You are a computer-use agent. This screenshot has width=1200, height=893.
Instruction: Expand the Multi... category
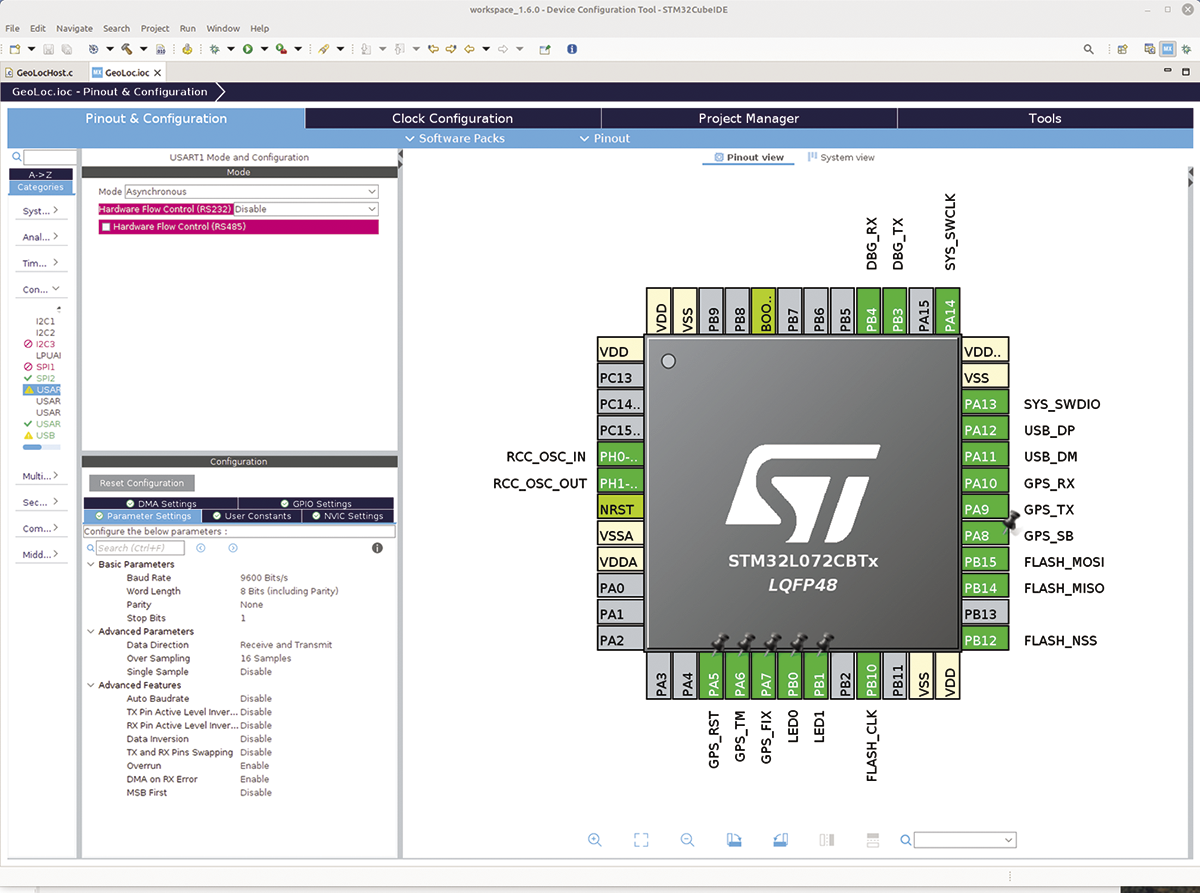40,476
